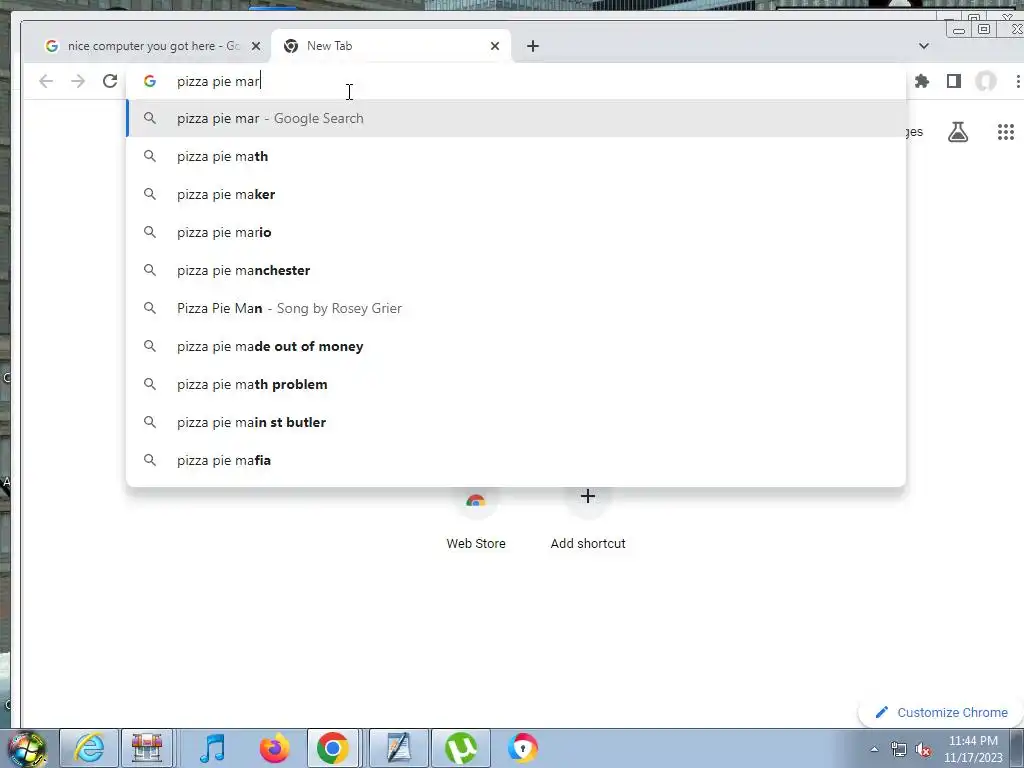This screenshot has height=768, width=1024.
Task: Choose 'pizza pie mar - Google Search' suggestion
Action: (x=516, y=118)
